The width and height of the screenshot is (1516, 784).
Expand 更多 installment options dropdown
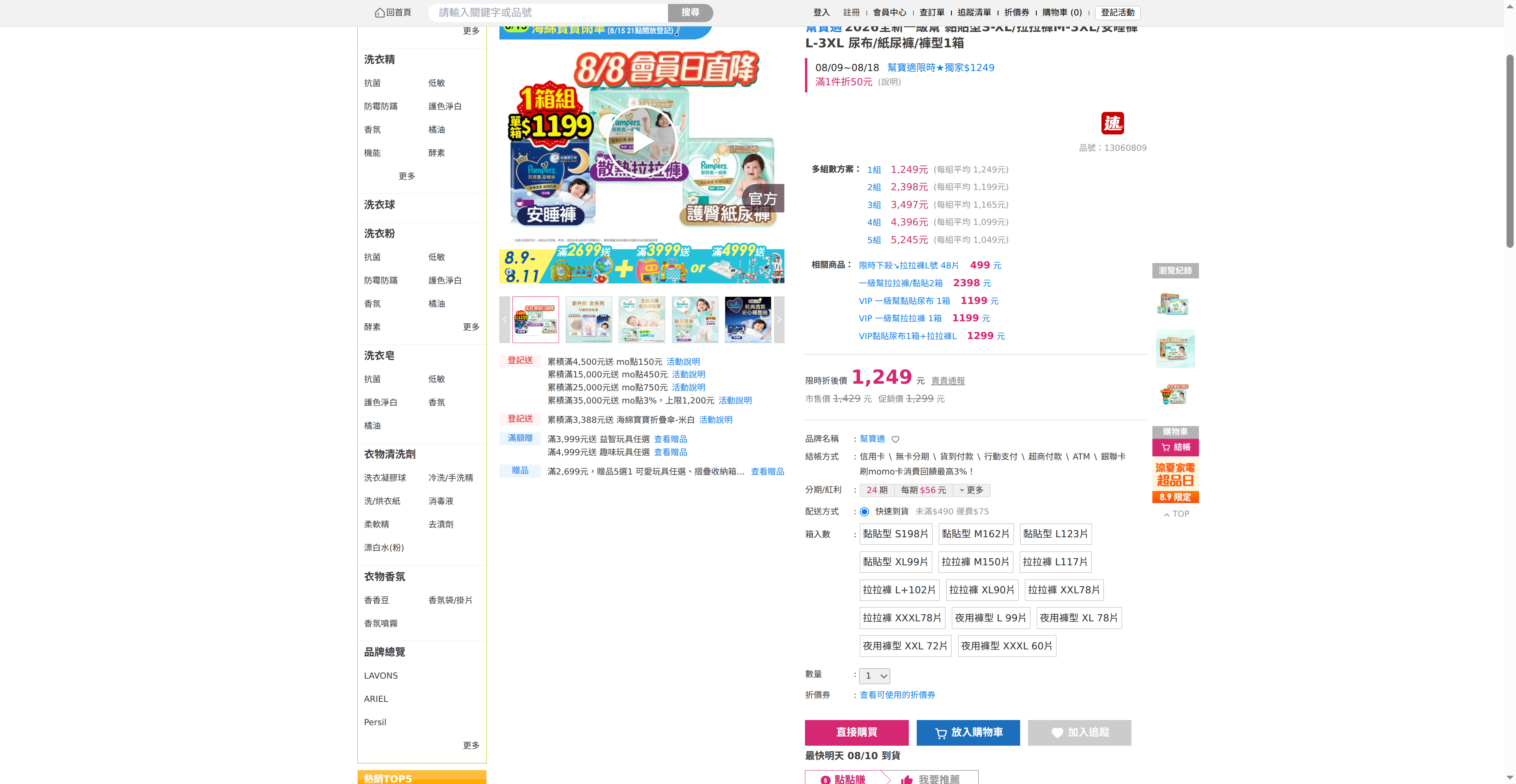[971, 490]
